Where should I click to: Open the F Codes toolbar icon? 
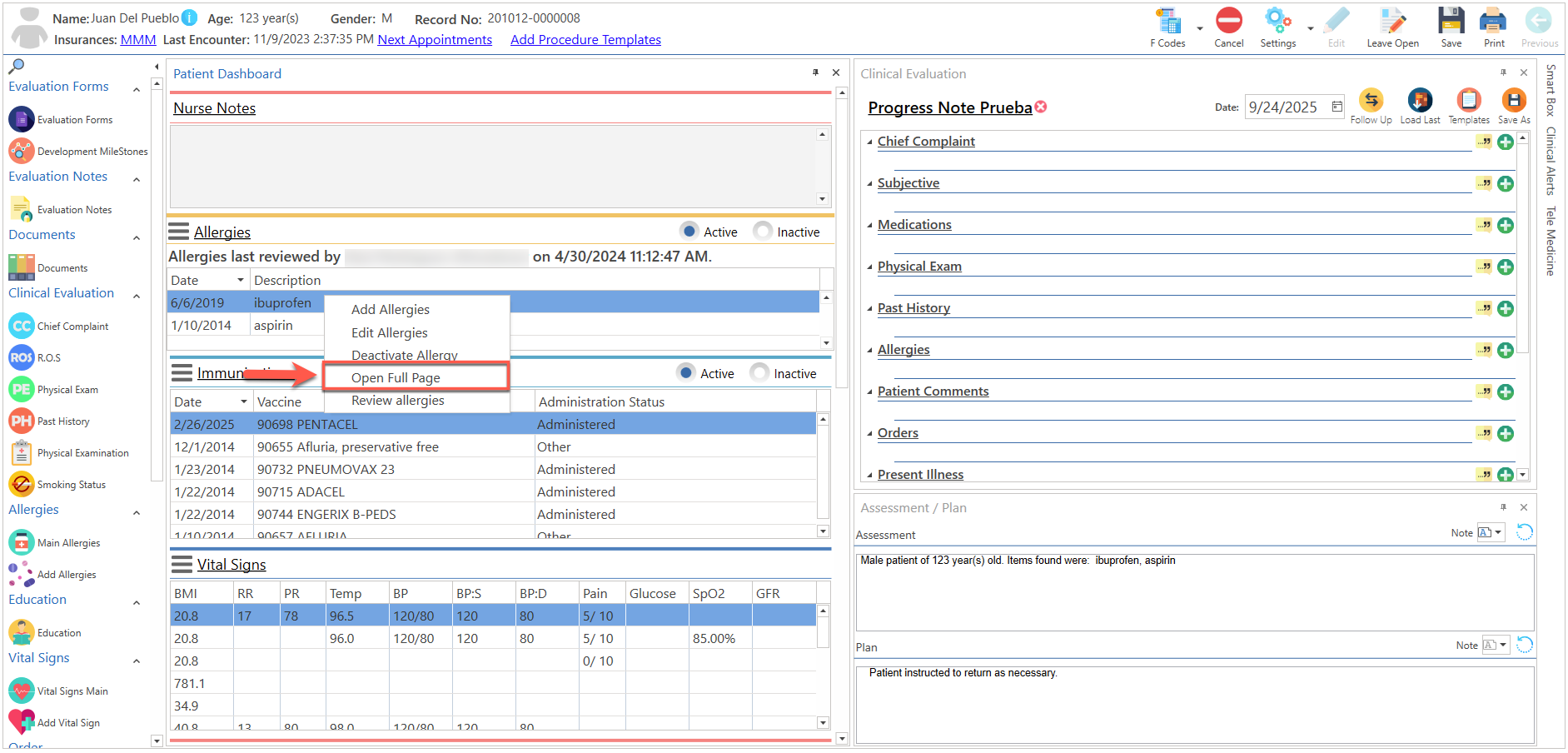[1168, 22]
